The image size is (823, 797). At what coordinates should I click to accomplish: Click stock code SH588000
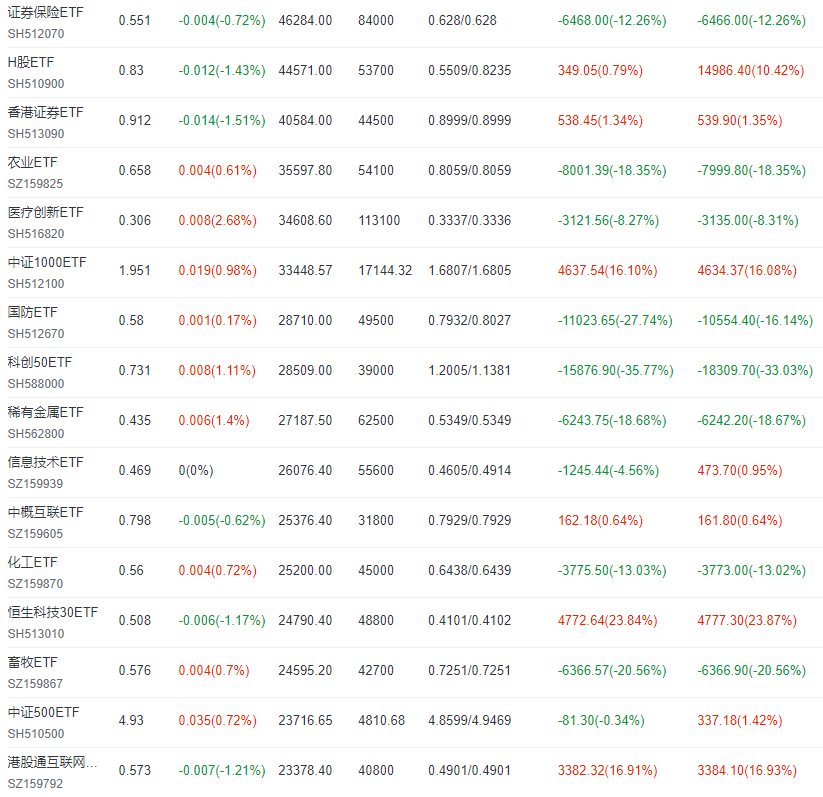click(x=36, y=383)
